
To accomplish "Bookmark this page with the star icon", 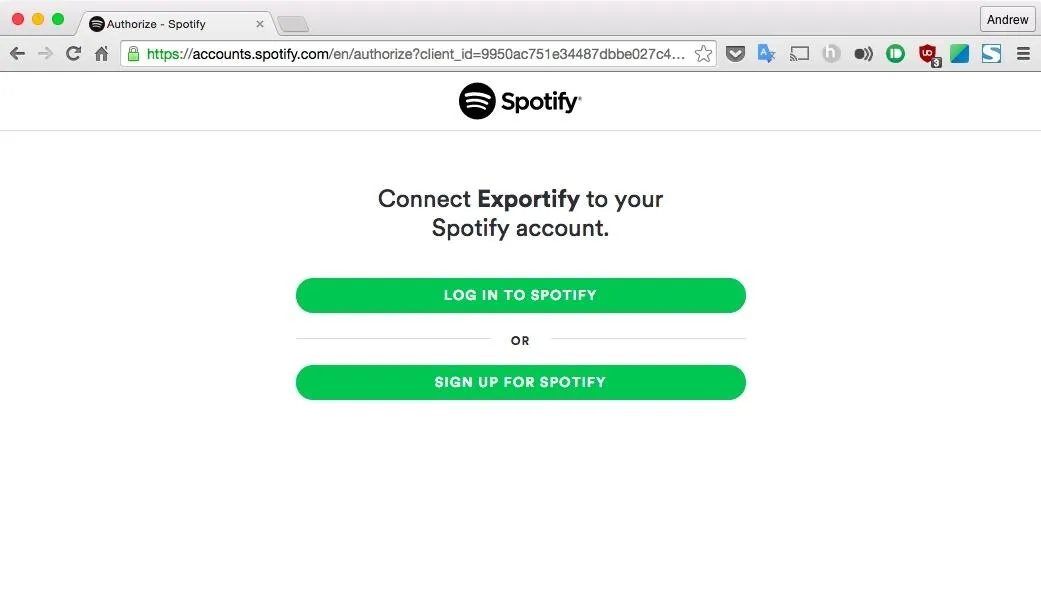I will point(703,54).
